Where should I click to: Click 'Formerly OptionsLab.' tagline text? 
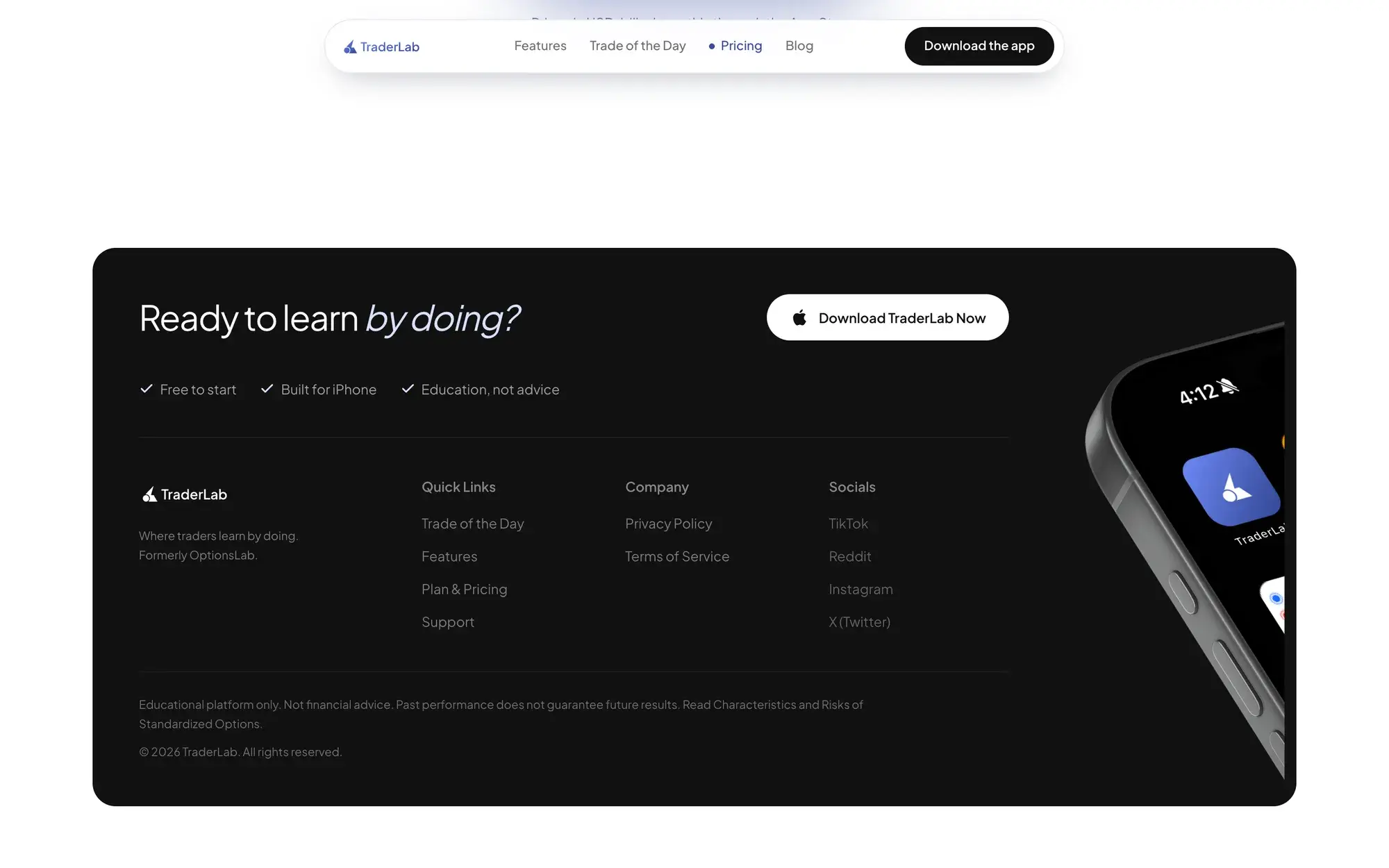click(198, 555)
